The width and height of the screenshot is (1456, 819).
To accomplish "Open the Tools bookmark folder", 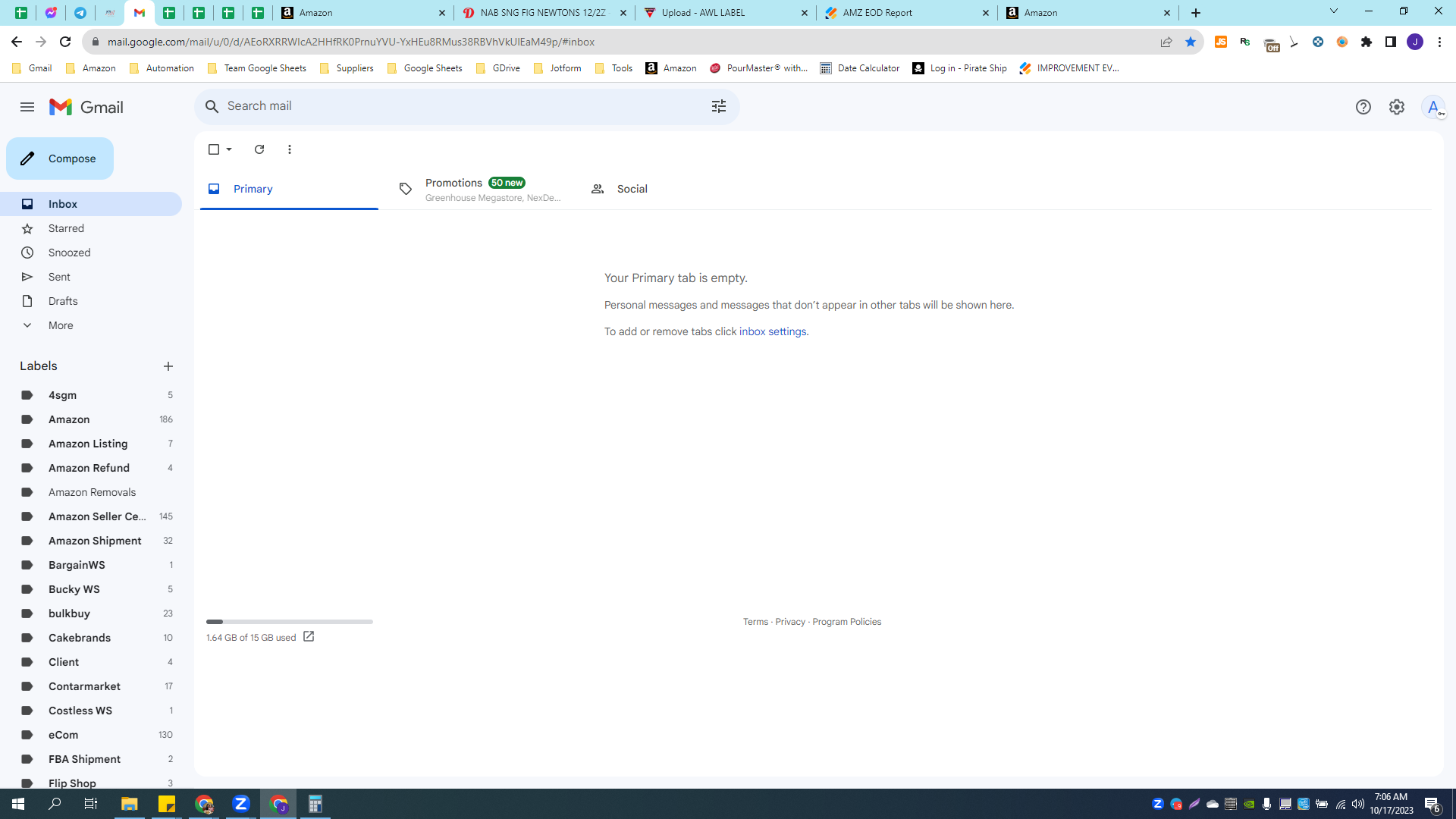I will (x=613, y=68).
